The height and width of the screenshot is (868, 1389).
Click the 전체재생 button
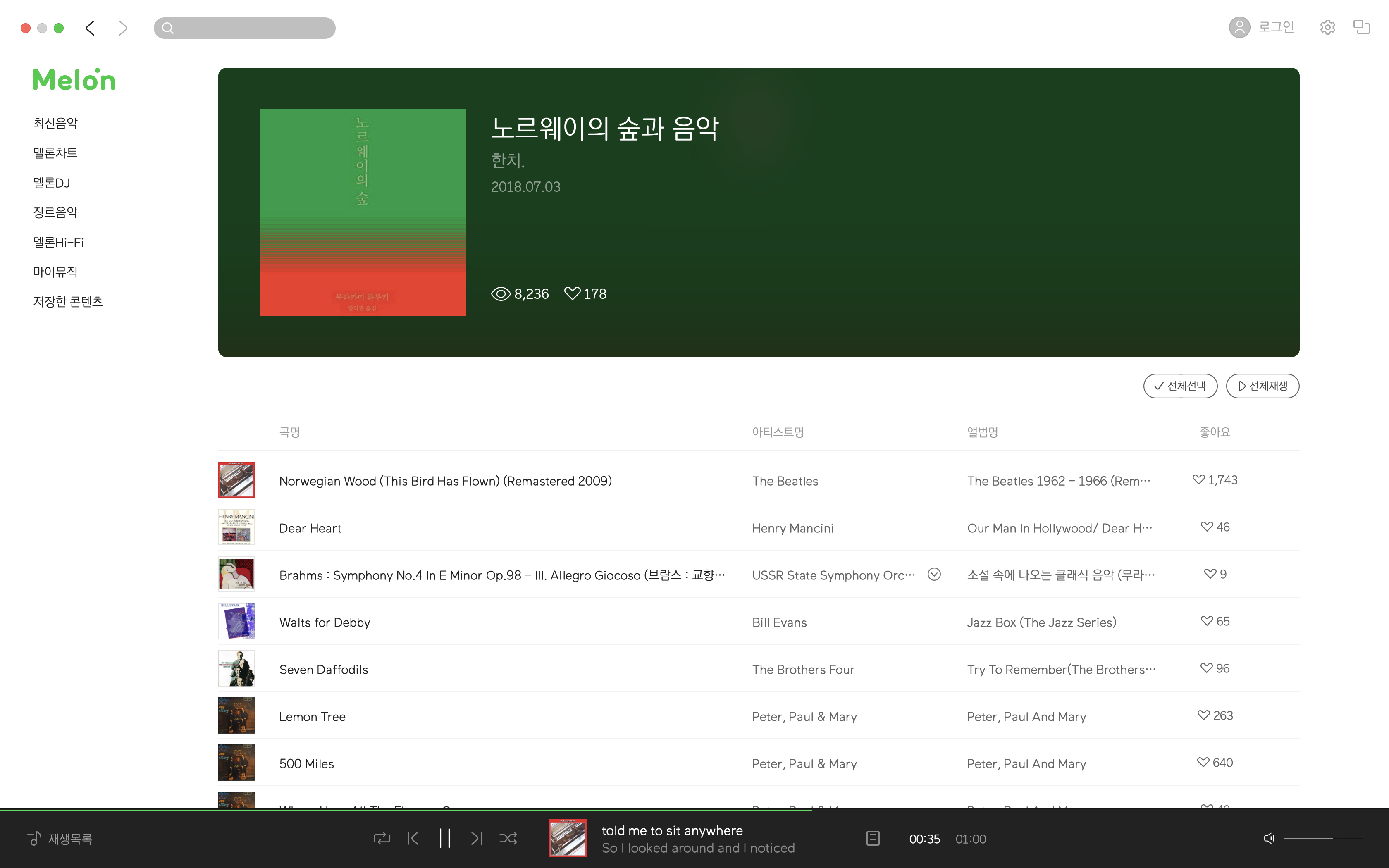coord(1262,386)
